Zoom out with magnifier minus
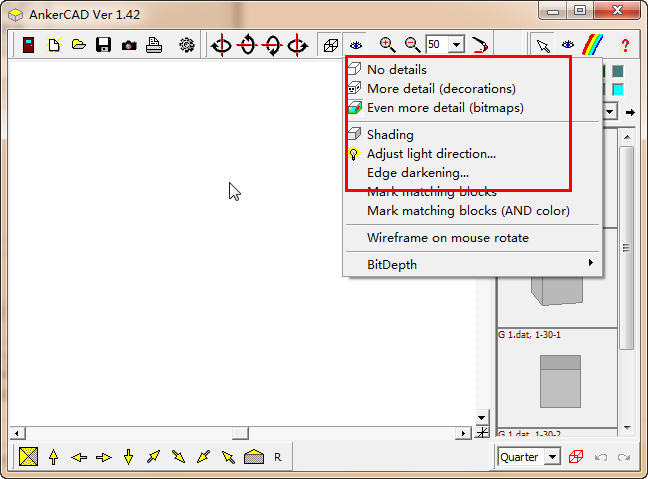The image size is (648, 479). [x=412, y=45]
